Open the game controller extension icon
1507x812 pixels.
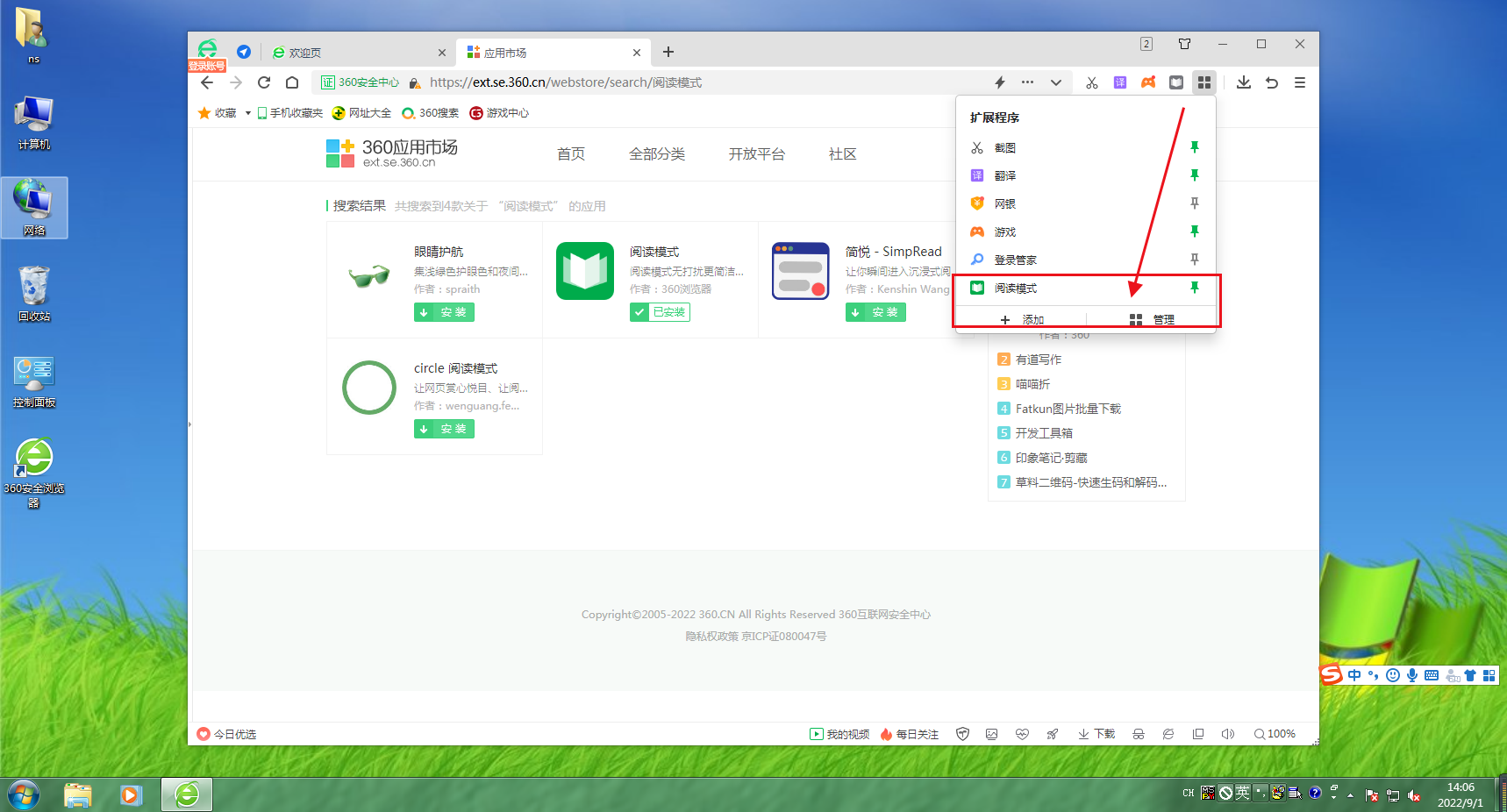pos(1148,82)
